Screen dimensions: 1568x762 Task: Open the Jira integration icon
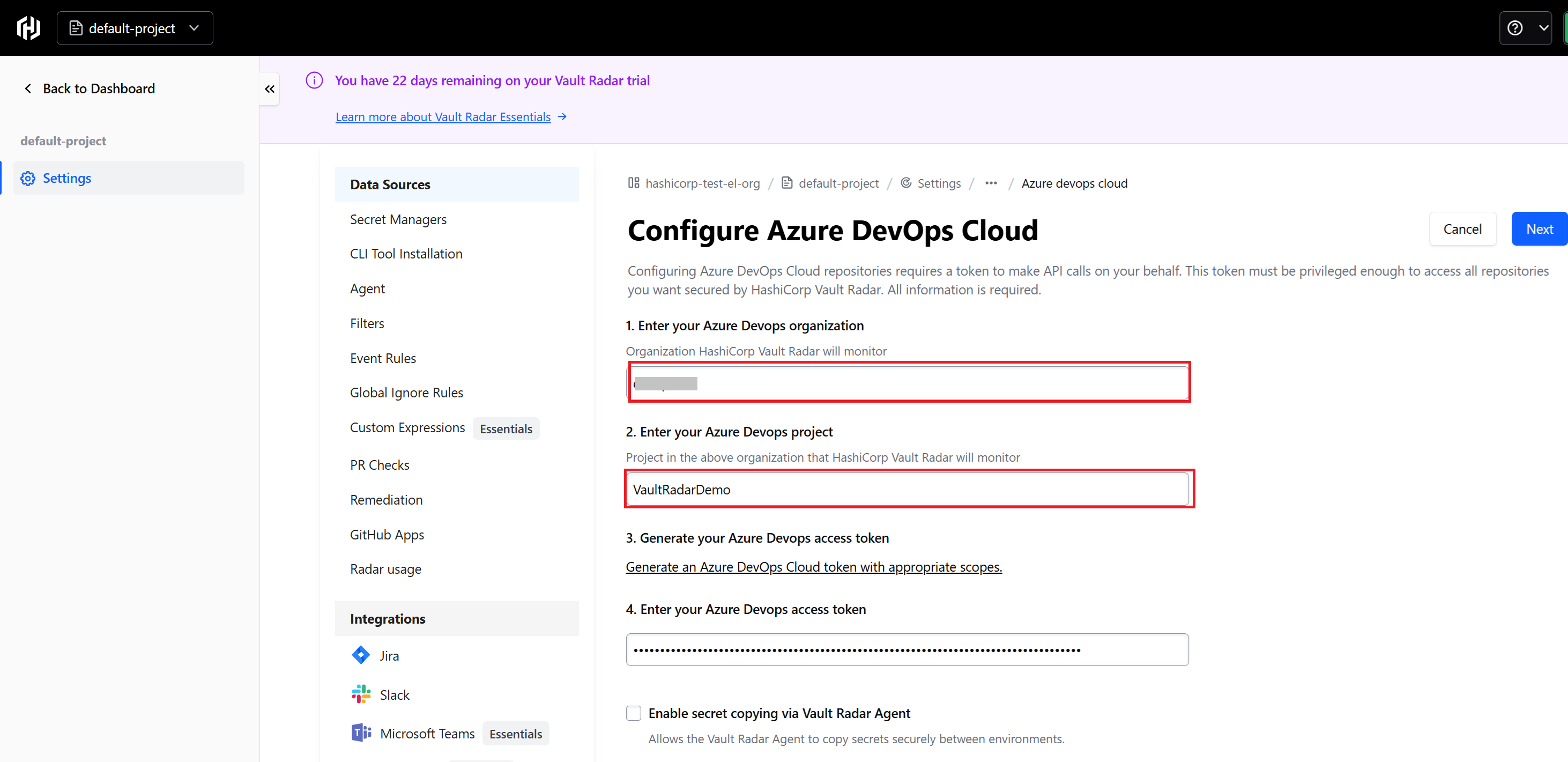point(361,655)
